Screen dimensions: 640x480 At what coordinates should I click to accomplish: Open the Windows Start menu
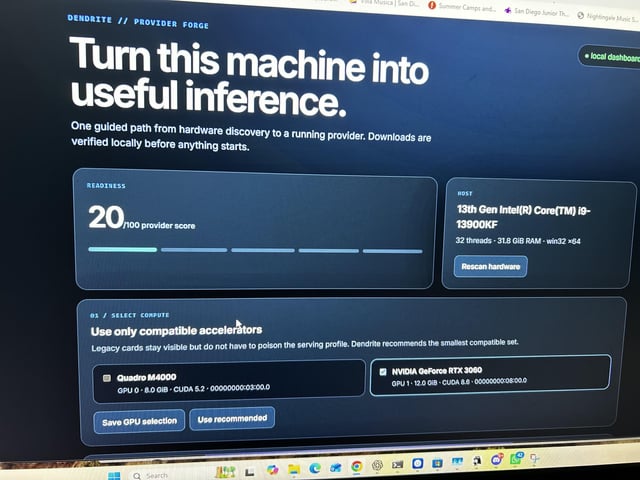(x=114, y=476)
